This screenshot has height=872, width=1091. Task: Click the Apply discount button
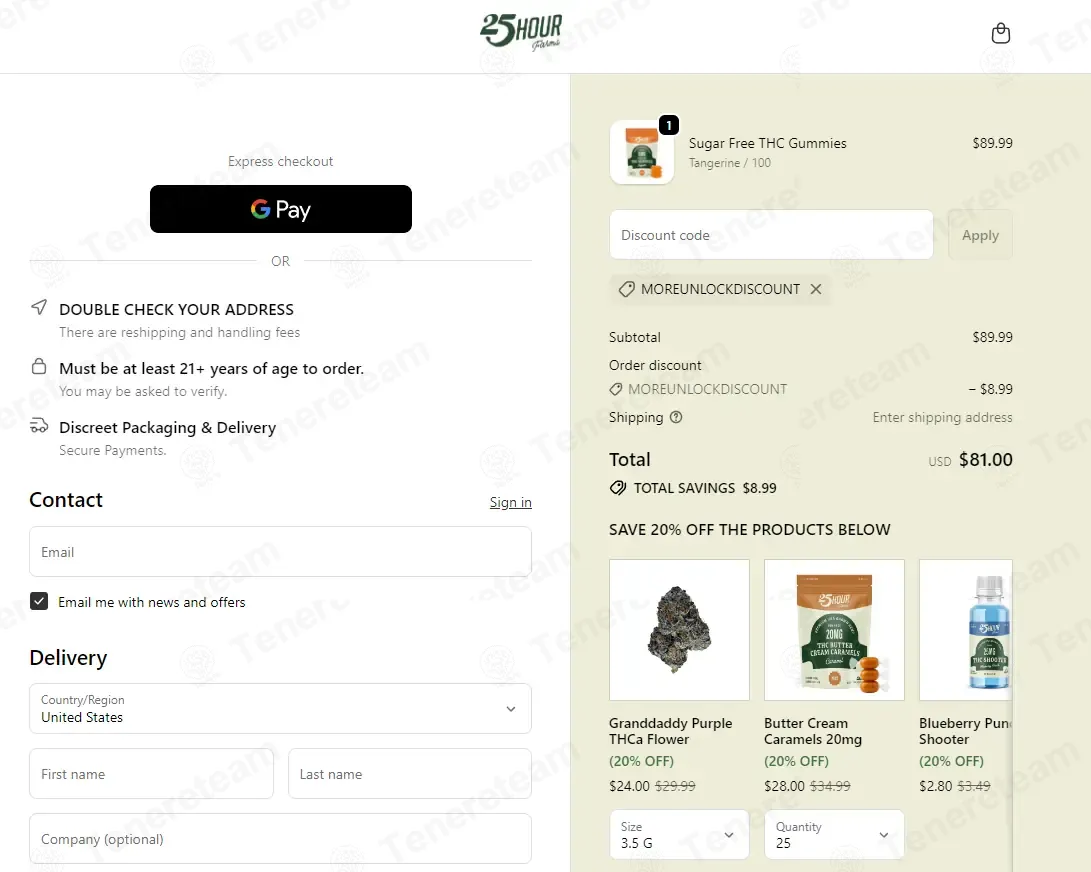click(x=980, y=235)
